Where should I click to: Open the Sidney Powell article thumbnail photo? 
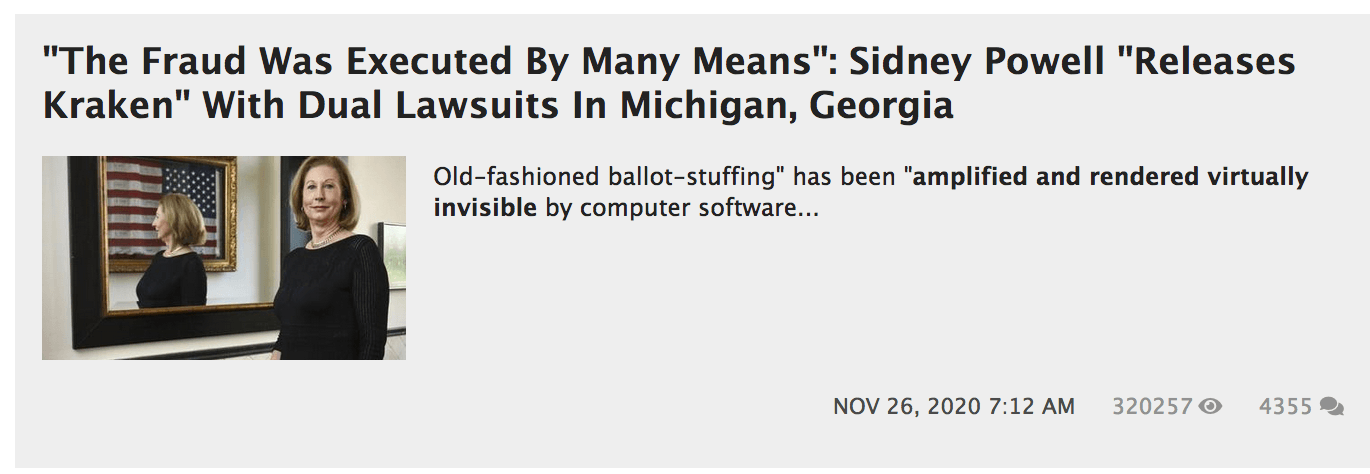224,258
